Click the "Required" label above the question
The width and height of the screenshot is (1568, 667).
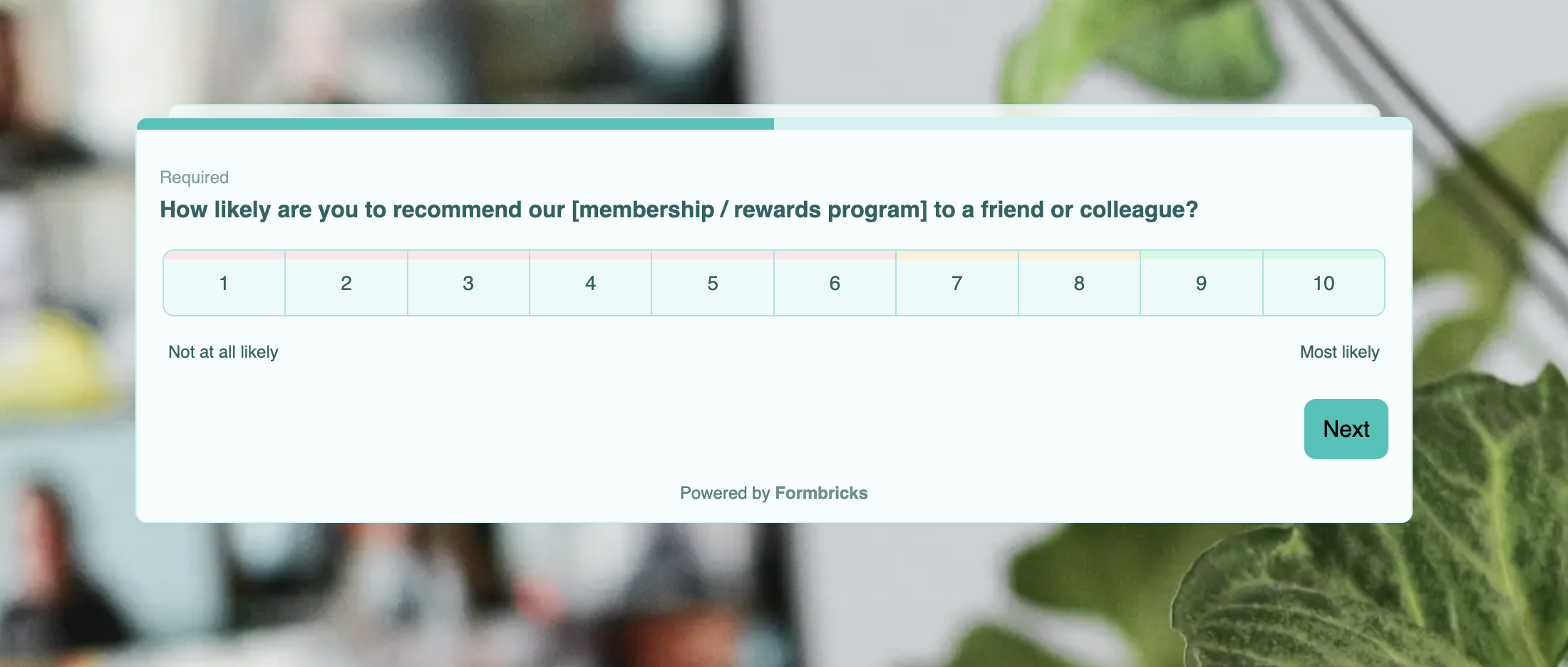point(194,177)
